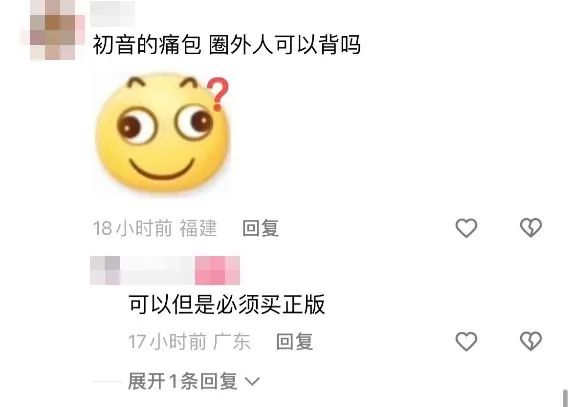Screen dimensions: 572x407
Task: Open the blurred username above 初音的痛包 comment
Action: pos(112,13)
